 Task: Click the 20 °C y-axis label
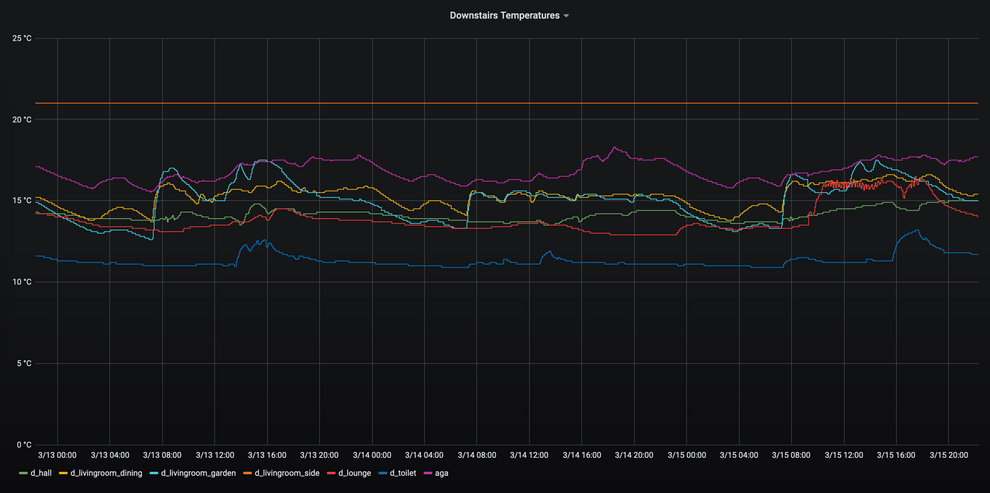tap(21, 120)
